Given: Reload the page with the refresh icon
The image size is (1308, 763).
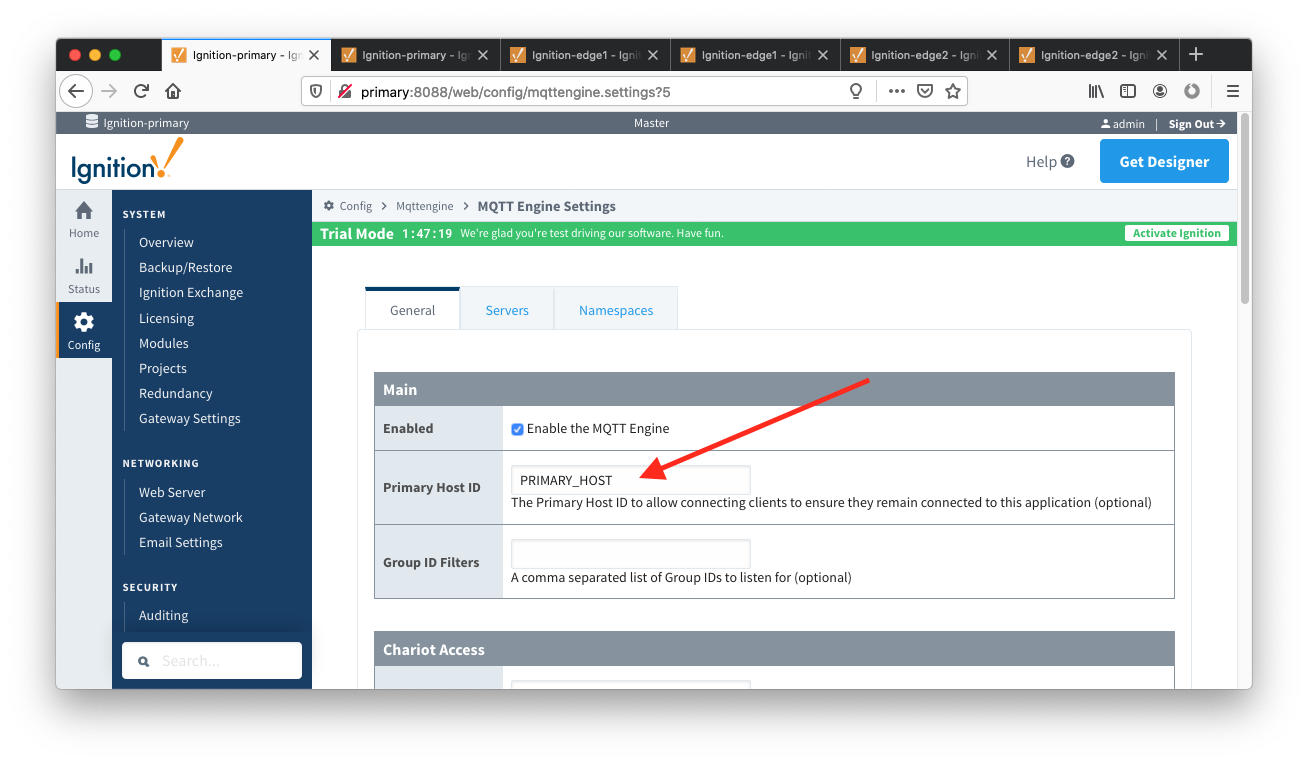Looking at the screenshot, I should click(x=141, y=91).
